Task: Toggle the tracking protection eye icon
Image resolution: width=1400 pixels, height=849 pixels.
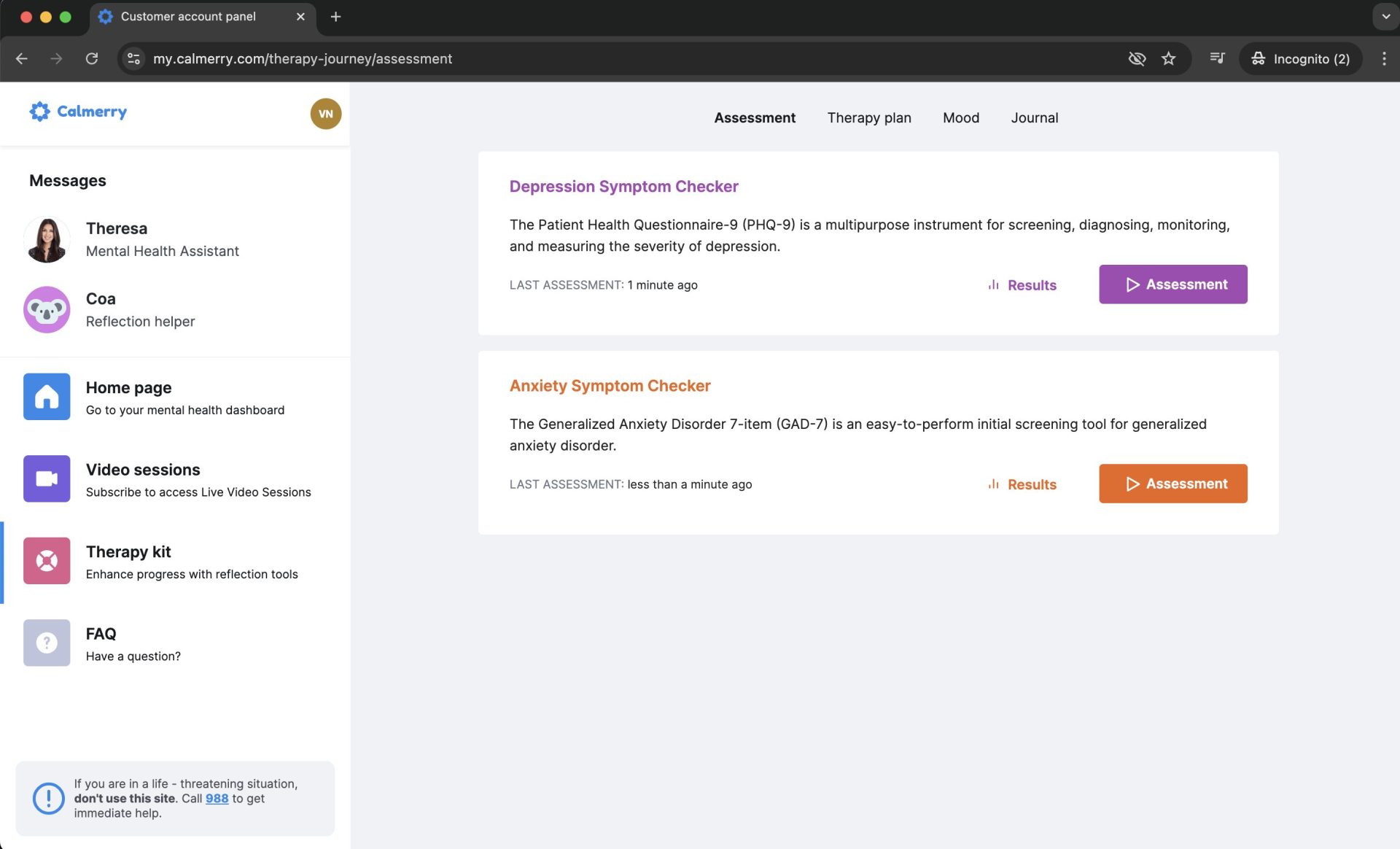Action: tap(1137, 58)
